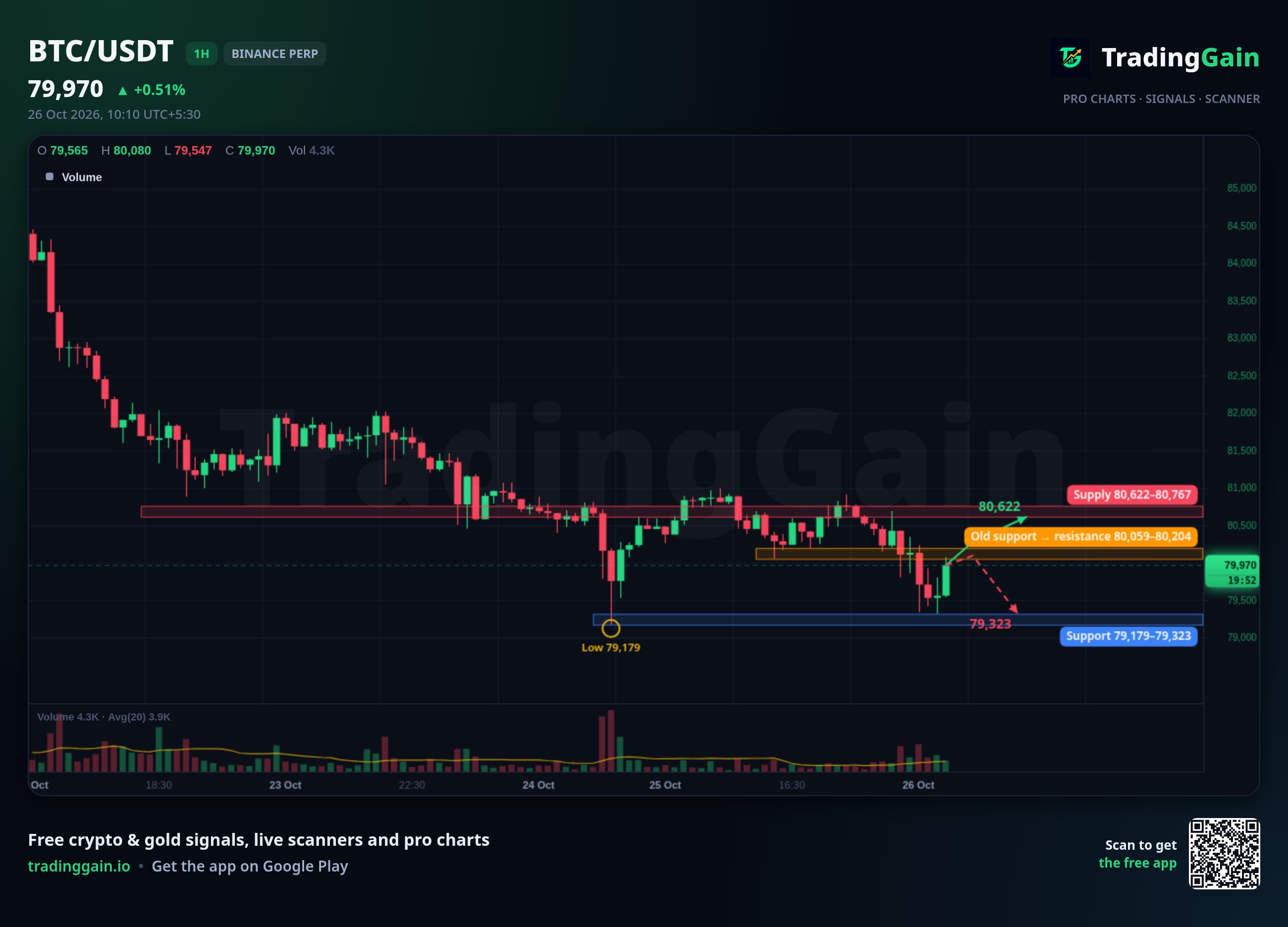
Task: Click the Supply 80,622–80,767 label
Action: click(x=1132, y=494)
